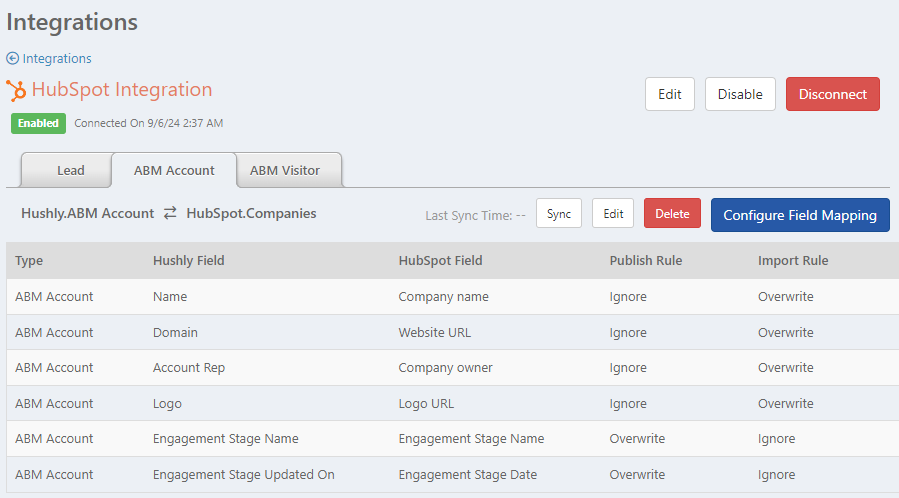
Task: Click the Publish Rule column header
Action: pyautogui.click(x=646, y=261)
